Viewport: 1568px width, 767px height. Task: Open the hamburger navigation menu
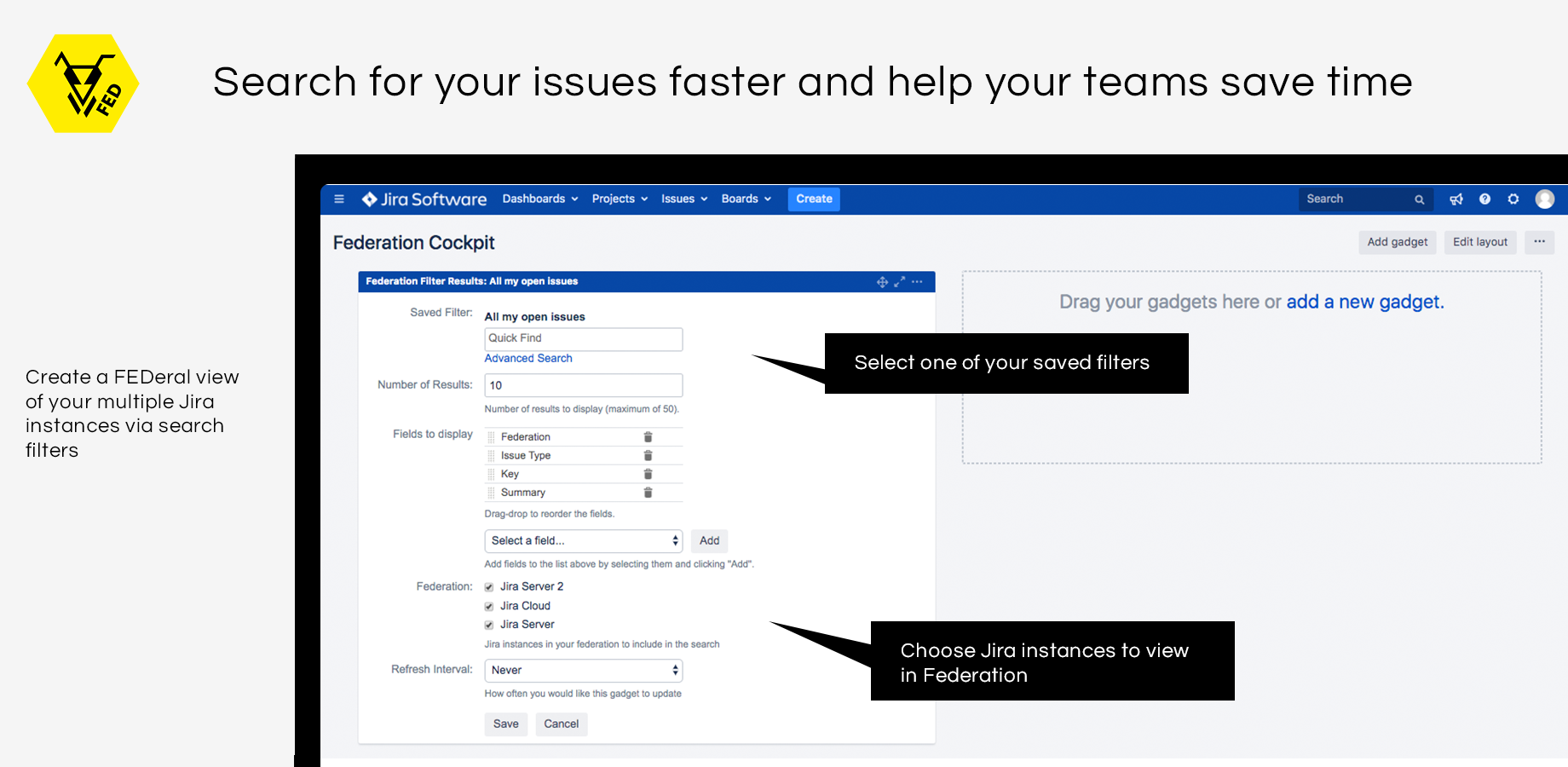click(339, 199)
